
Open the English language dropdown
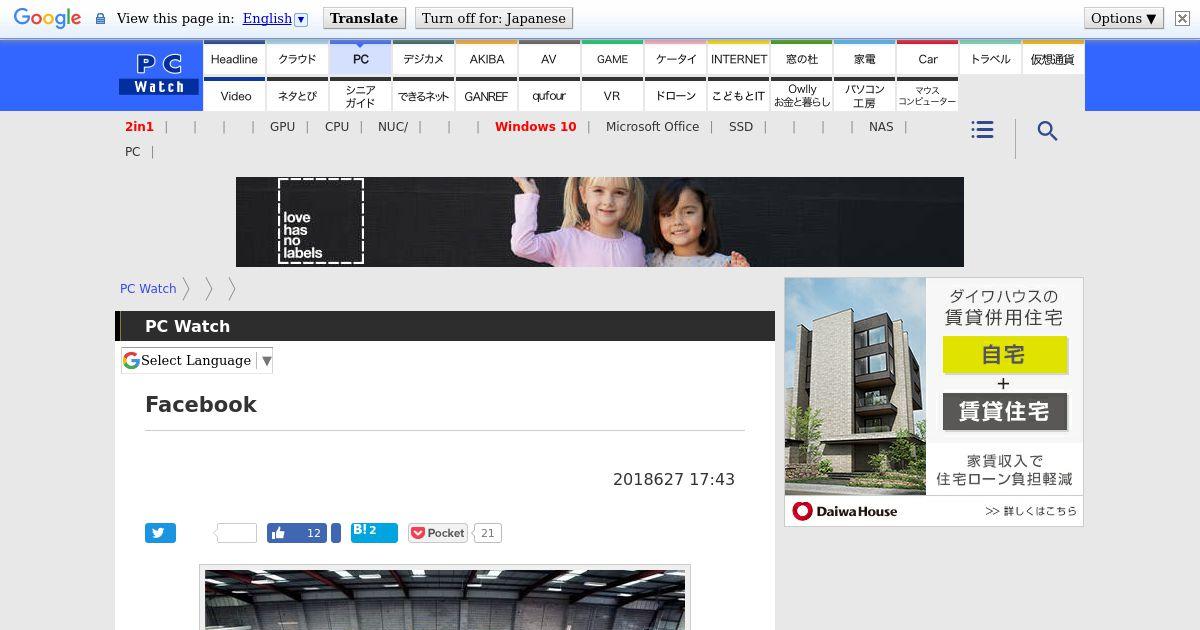point(274,18)
